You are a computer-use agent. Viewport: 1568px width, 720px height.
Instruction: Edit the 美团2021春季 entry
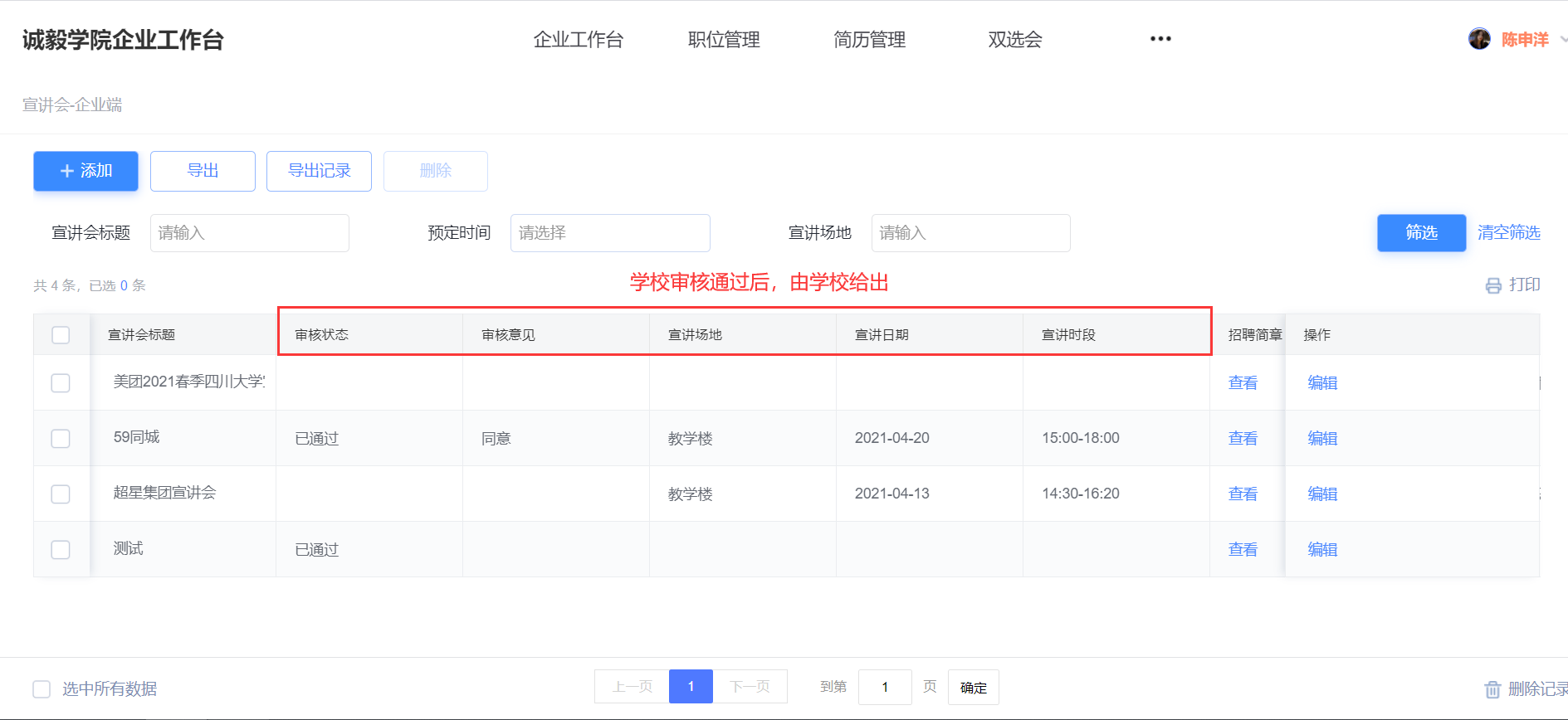[1322, 382]
